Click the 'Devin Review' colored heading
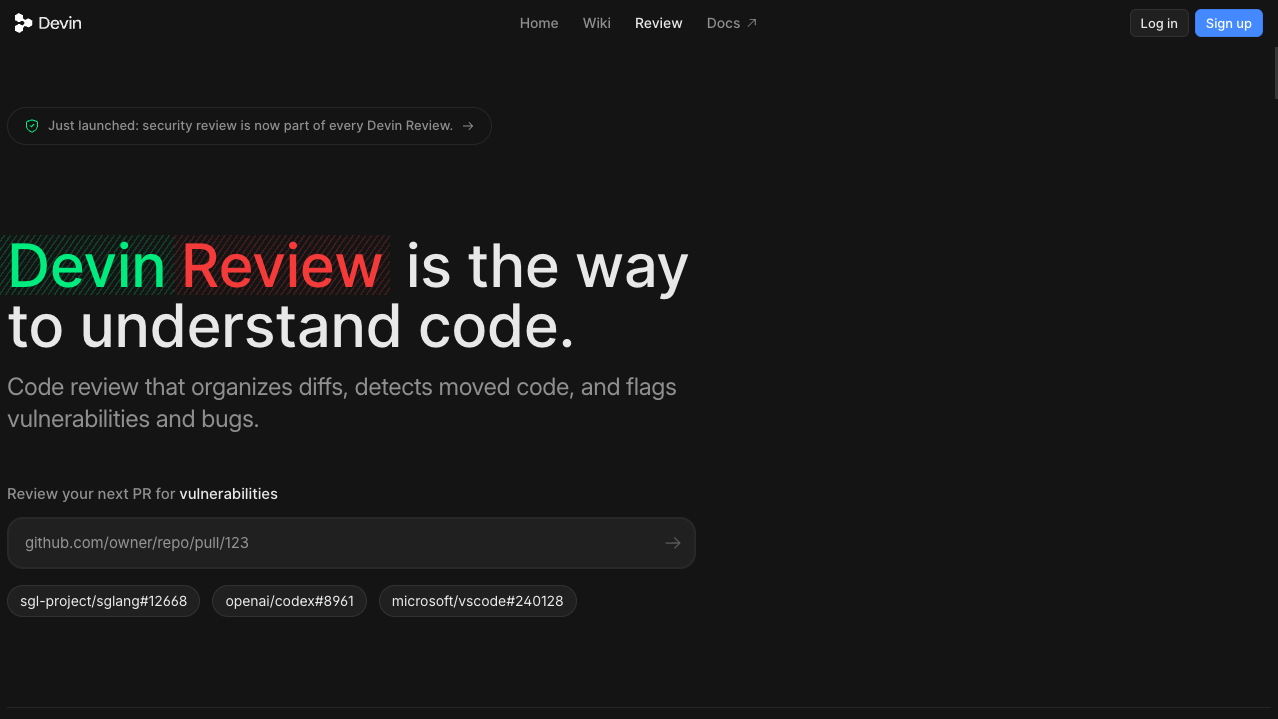The image size is (1278, 719). pos(195,266)
